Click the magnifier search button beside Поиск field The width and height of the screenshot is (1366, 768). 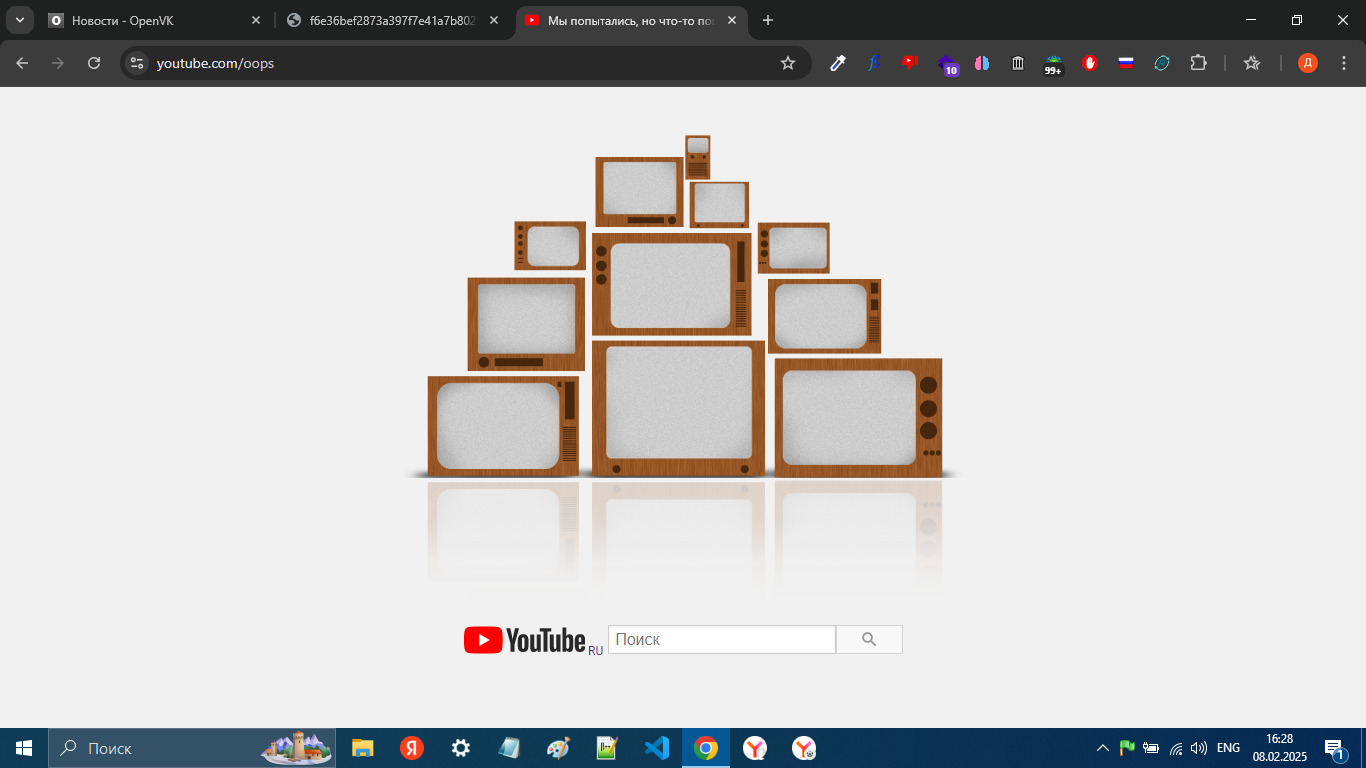(869, 640)
